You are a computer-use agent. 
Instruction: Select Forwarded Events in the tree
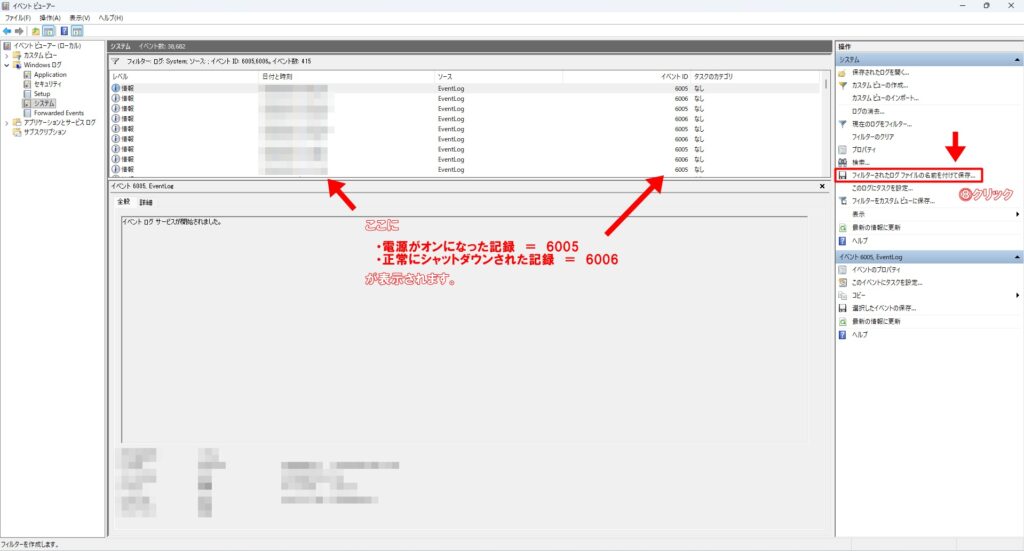coord(59,113)
